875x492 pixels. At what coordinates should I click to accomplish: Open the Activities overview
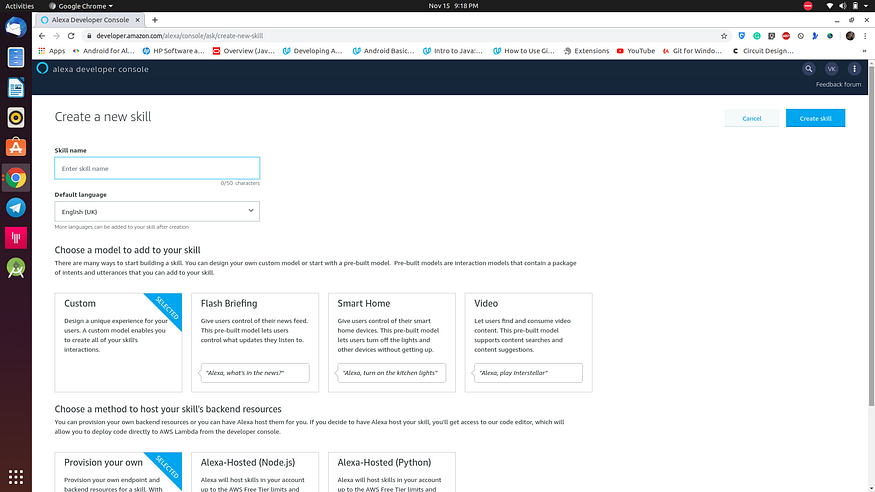tap(20, 6)
